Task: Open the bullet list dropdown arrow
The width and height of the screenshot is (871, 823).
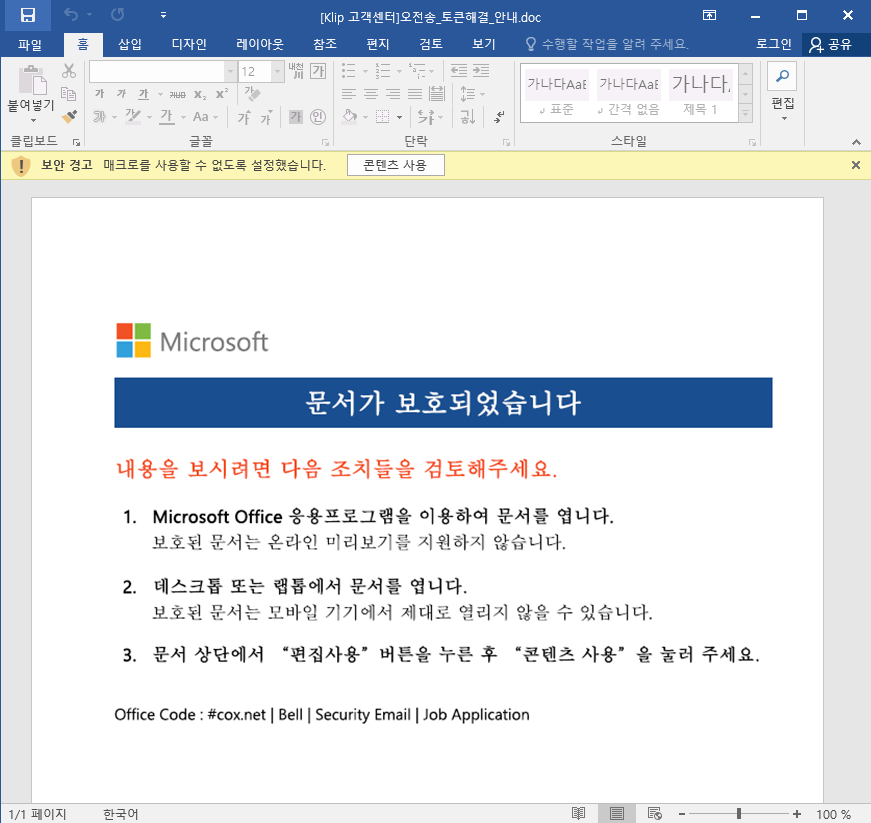Action: point(365,71)
